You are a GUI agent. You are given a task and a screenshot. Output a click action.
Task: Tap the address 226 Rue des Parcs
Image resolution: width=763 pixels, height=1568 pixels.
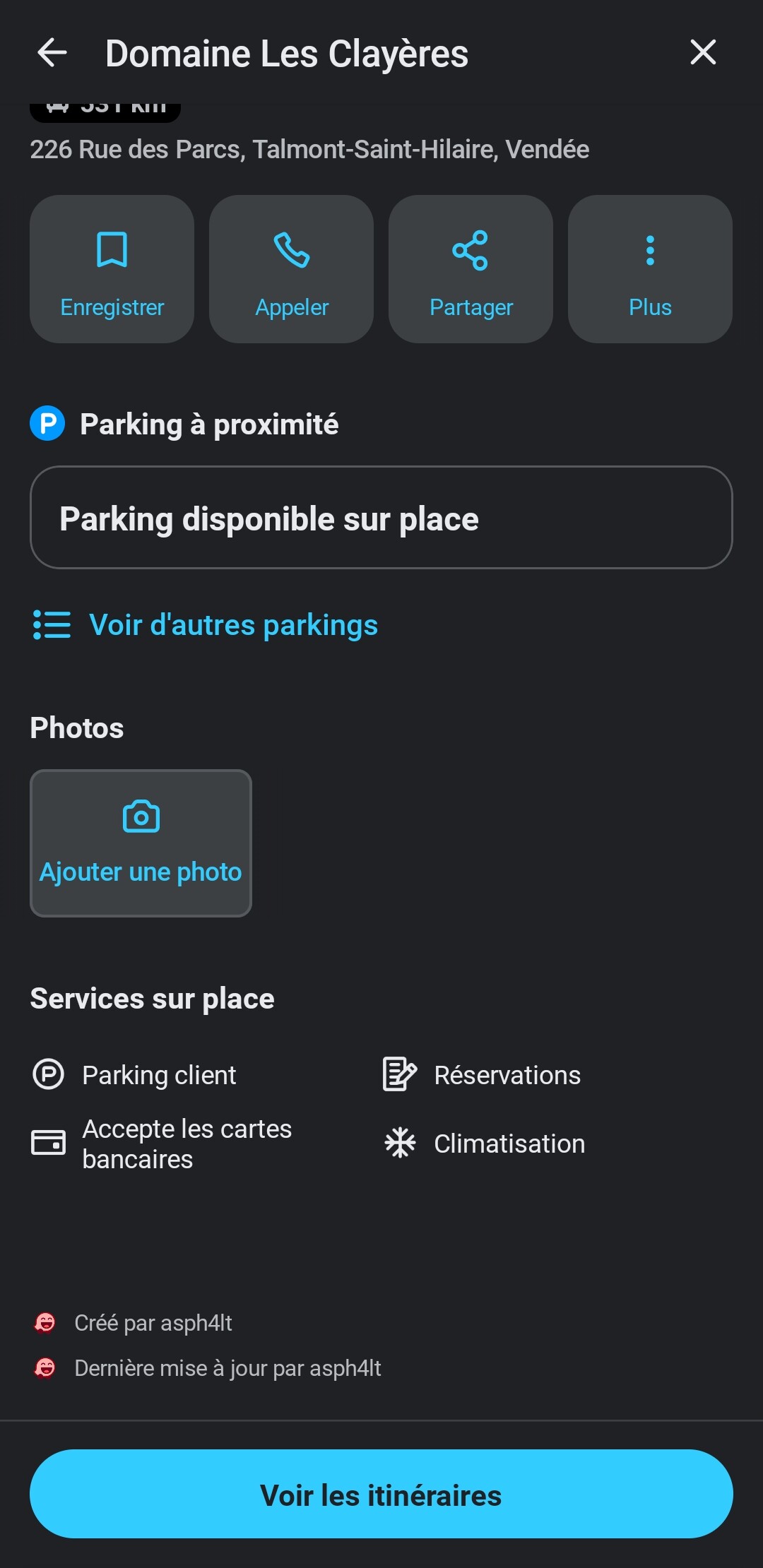309,150
